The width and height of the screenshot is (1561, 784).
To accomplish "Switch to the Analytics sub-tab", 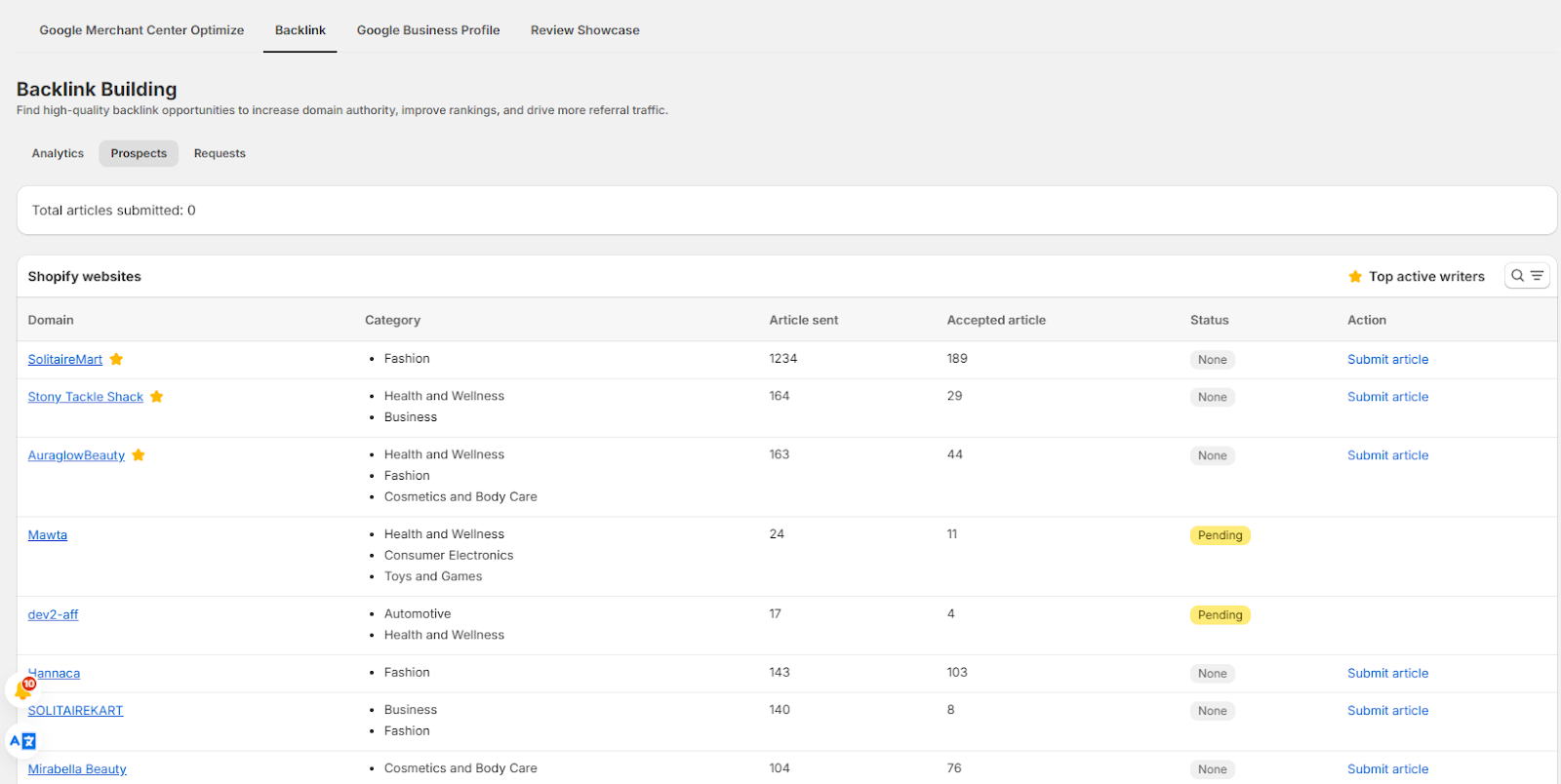I will coord(58,153).
